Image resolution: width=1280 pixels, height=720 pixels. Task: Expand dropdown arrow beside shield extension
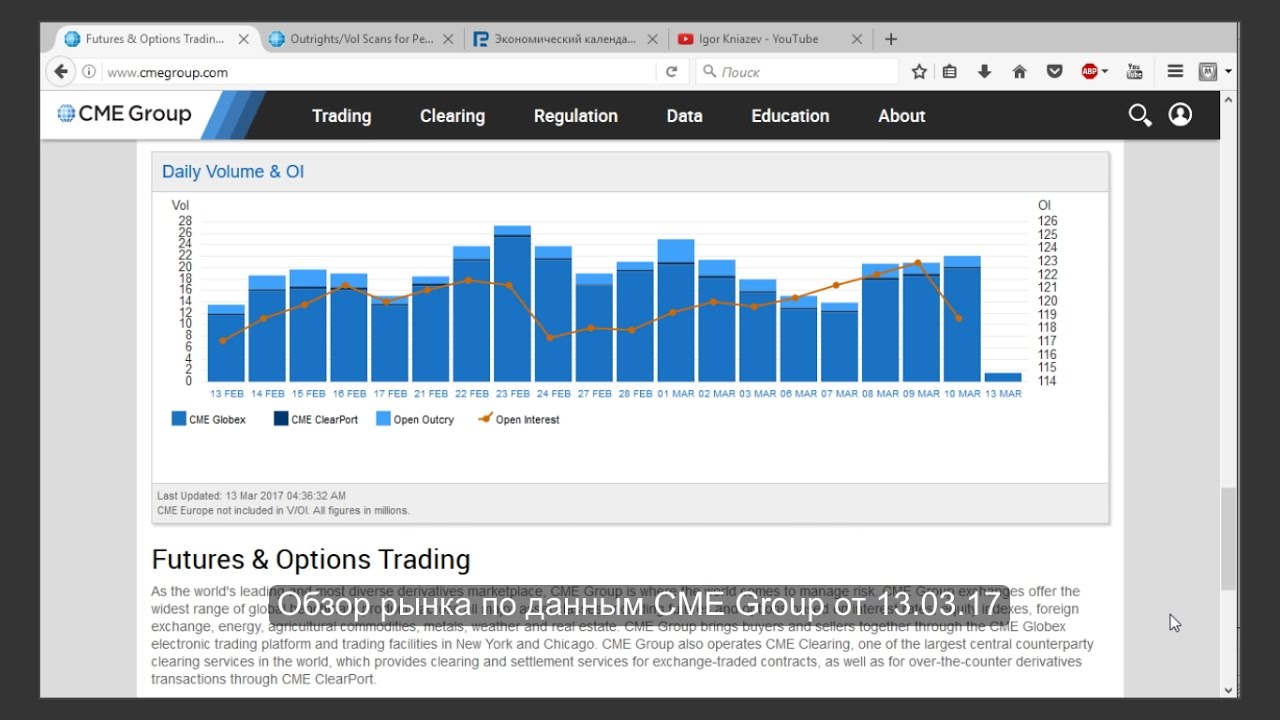click(x=1227, y=72)
